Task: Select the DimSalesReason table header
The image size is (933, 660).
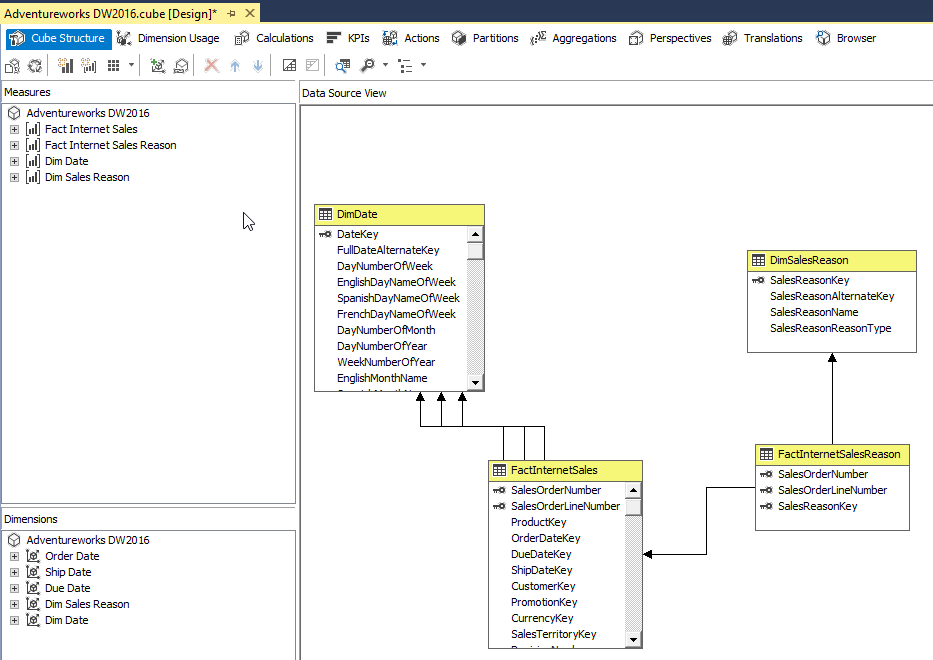Action: tap(832, 260)
